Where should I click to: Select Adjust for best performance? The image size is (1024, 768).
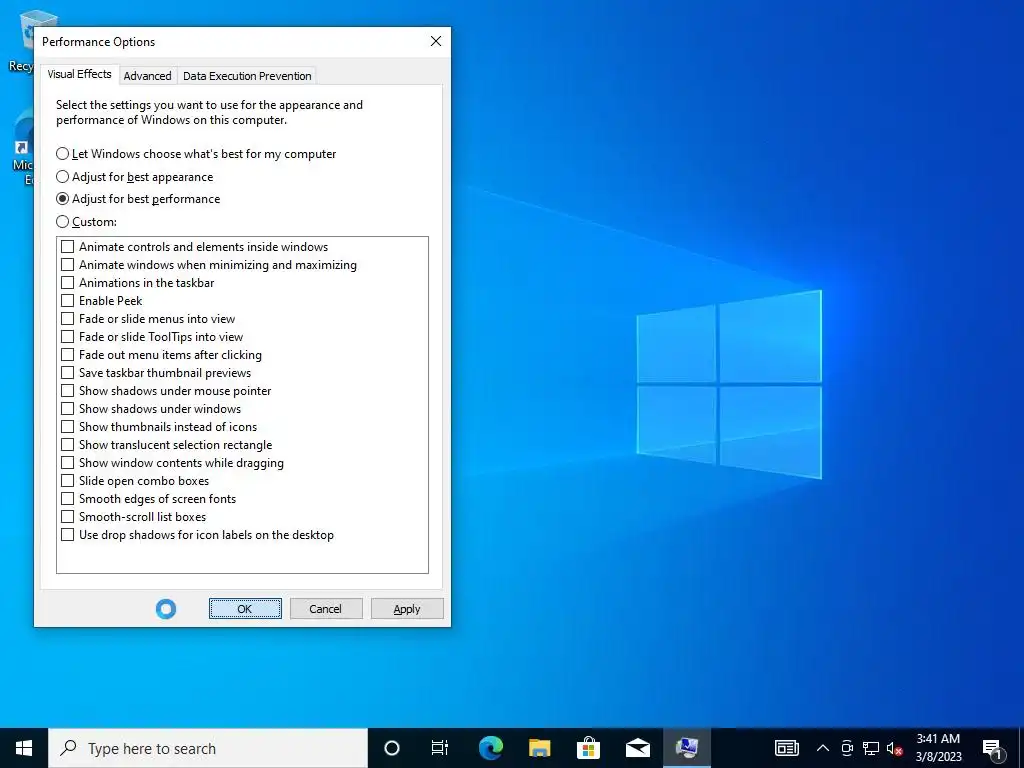click(x=138, y=199)
